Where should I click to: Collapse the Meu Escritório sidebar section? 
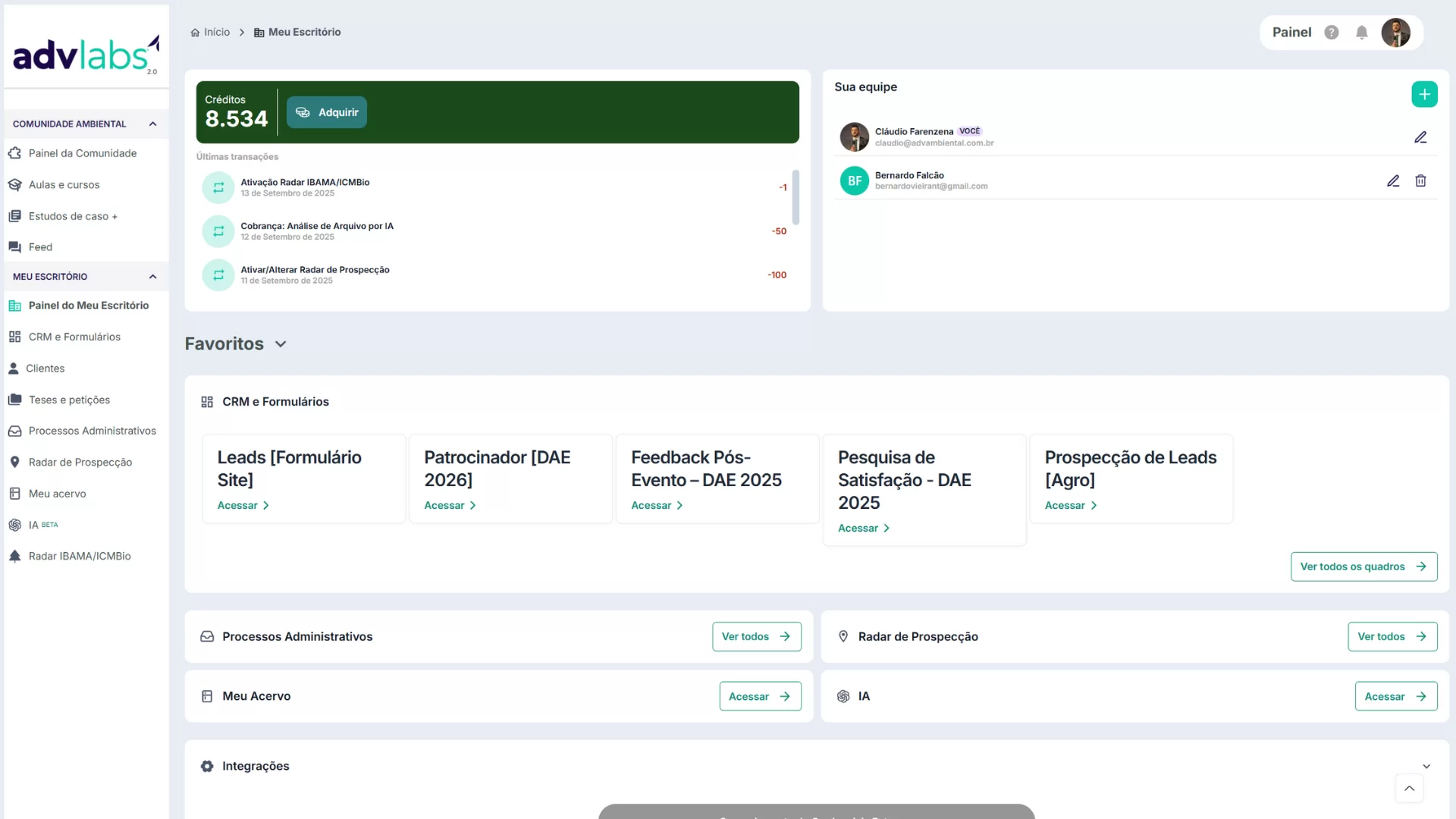pyautogui.click(x=152, y=277)
